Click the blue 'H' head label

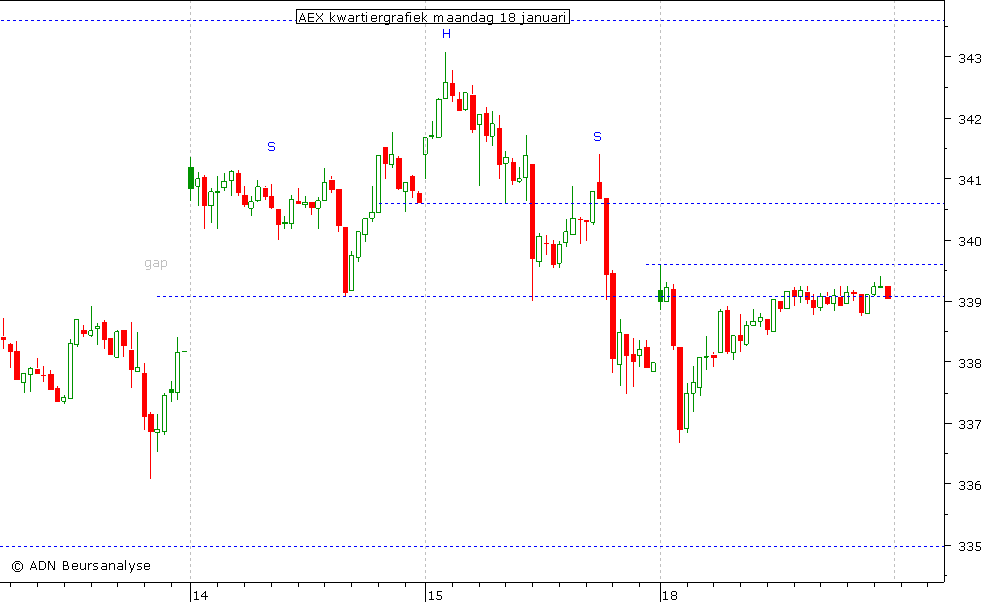click(446, 34)
